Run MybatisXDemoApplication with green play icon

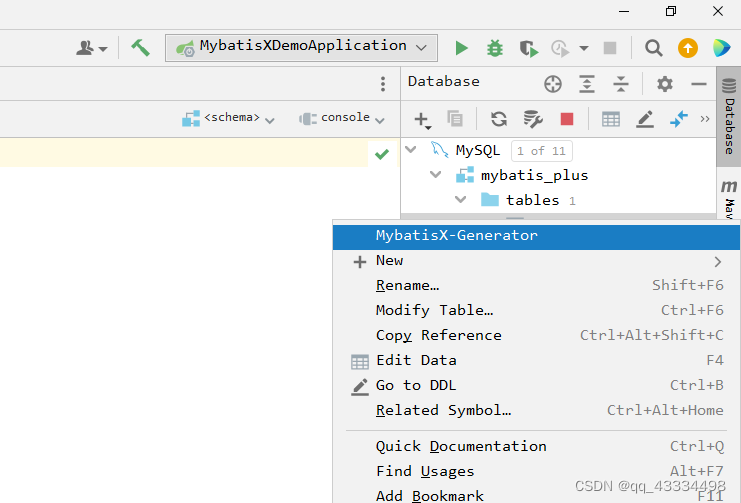461,48
